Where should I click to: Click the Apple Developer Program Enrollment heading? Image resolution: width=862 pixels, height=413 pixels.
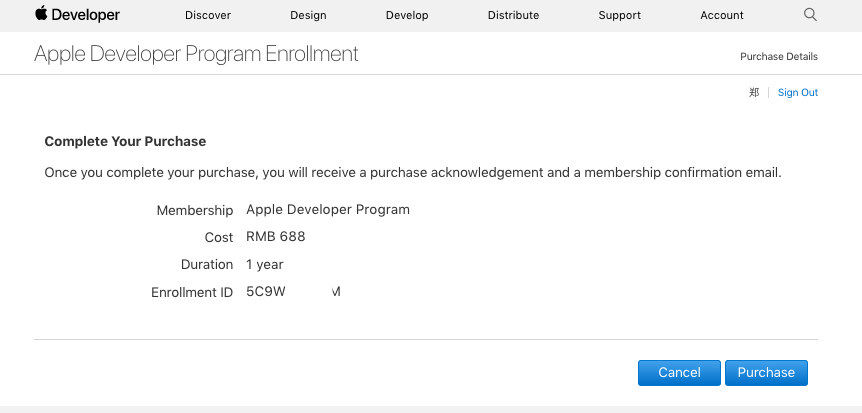(196, 54)
